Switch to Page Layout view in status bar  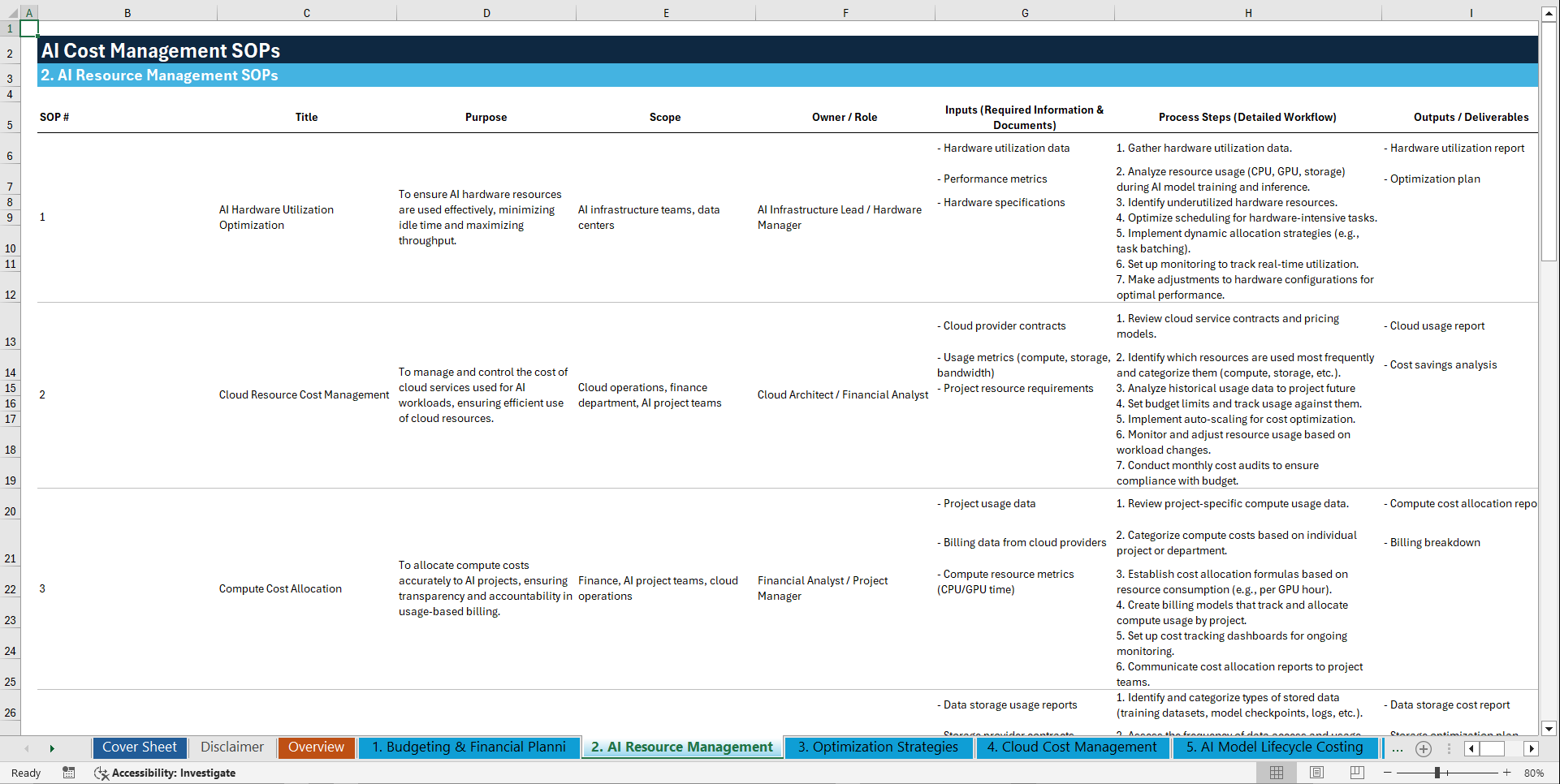click(1315, 772)
